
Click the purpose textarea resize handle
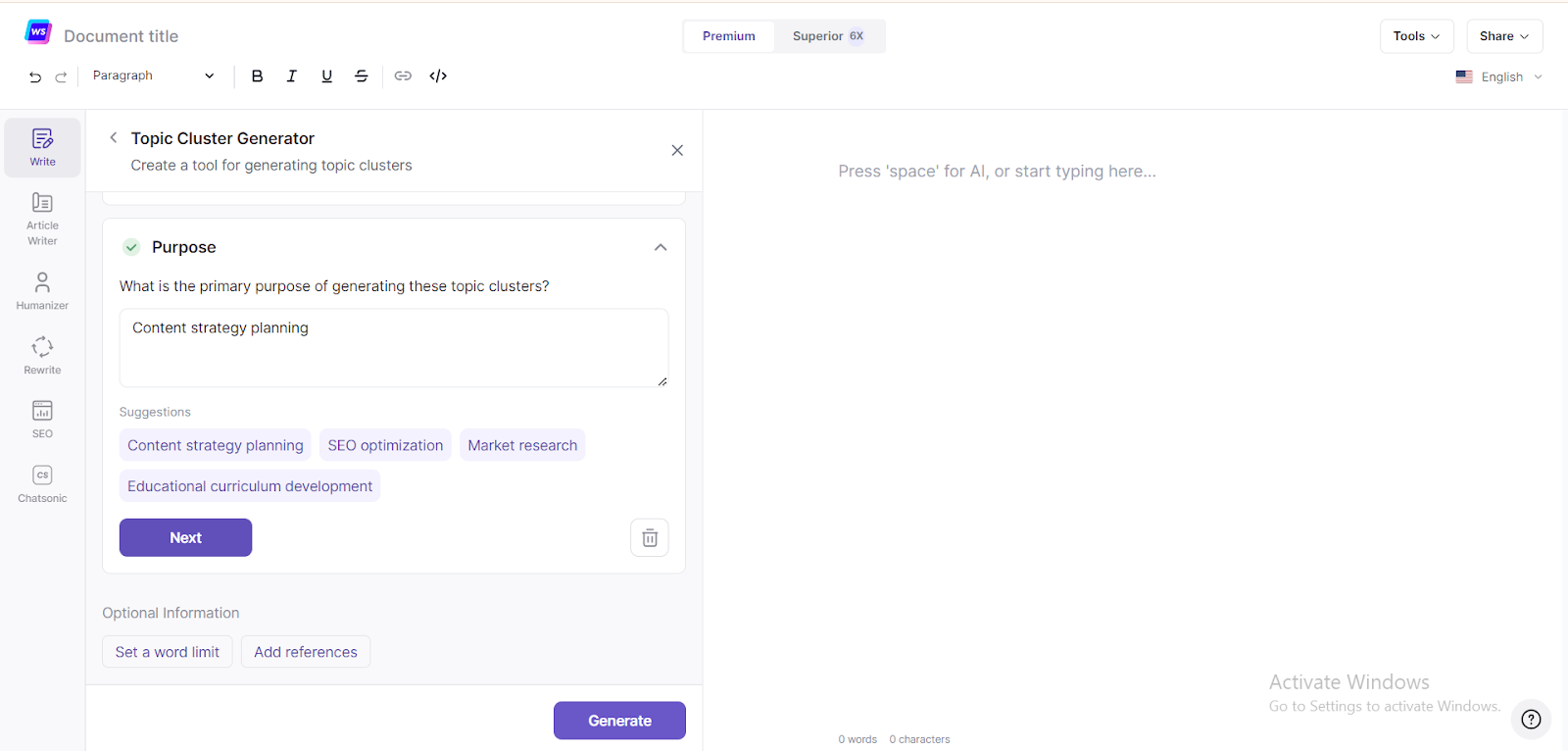662,381
